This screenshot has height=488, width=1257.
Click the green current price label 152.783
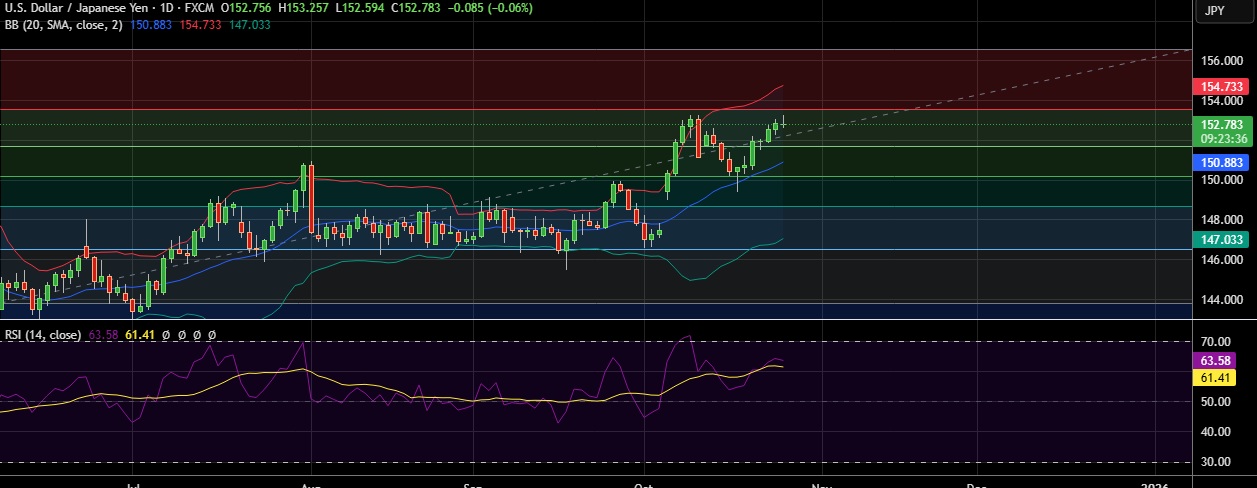click(1219, 125)
